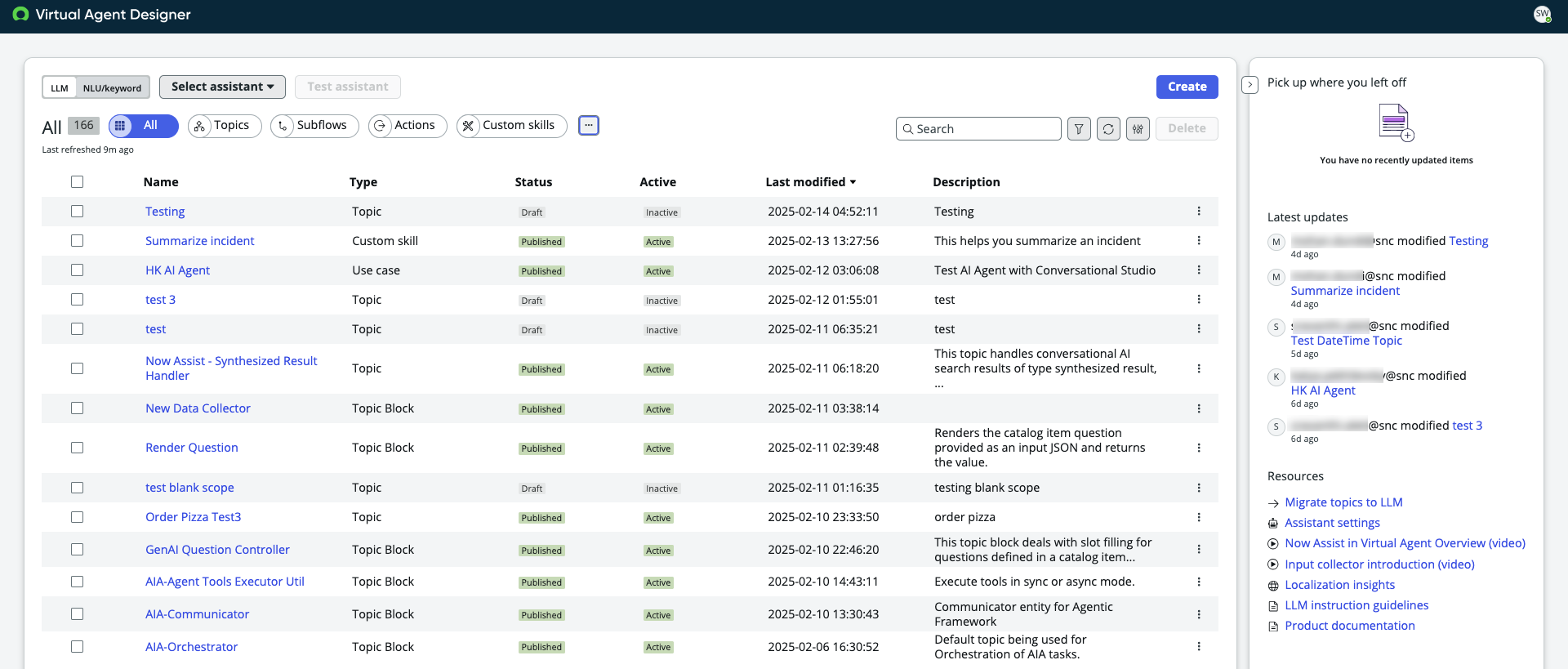Filter list by Topics tab
Screen dimensions: 1568x669
(225, 126)
